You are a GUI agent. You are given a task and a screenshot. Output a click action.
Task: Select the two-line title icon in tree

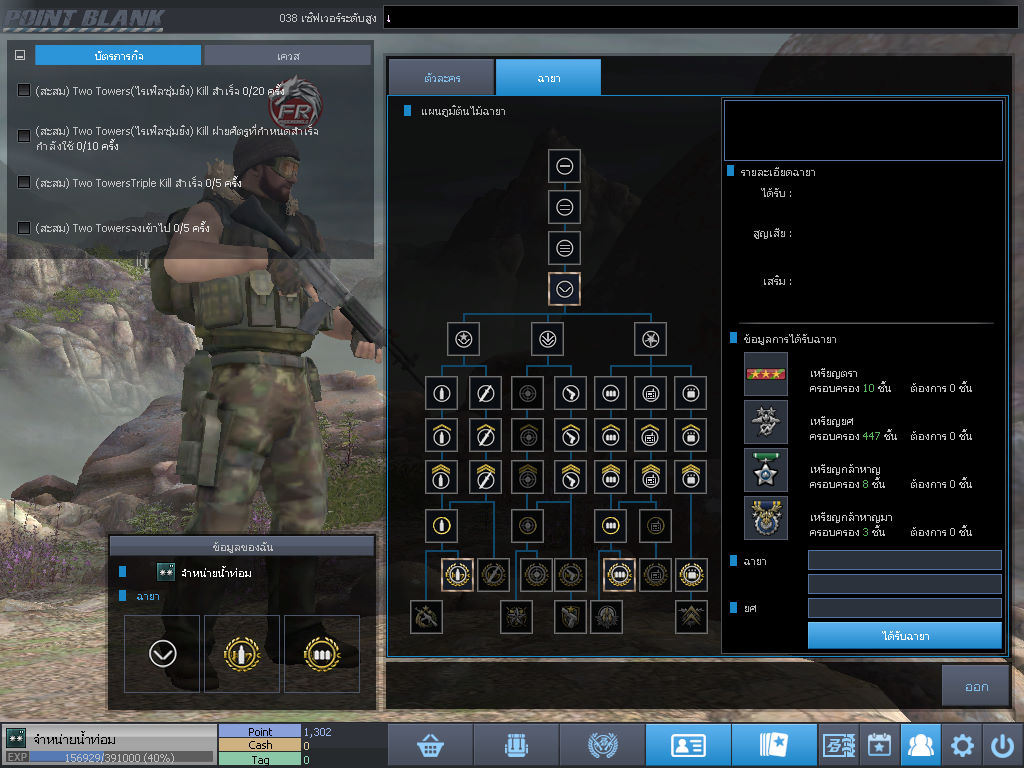[x=564, y=208]
